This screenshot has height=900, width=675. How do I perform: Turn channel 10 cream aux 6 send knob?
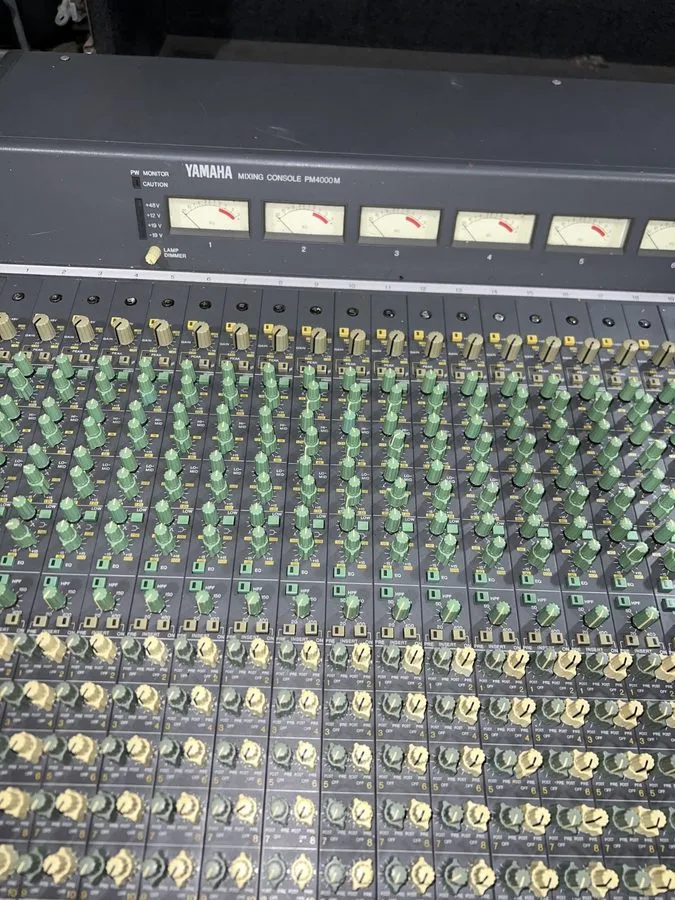pyautogui.click(x=362, y=757)
